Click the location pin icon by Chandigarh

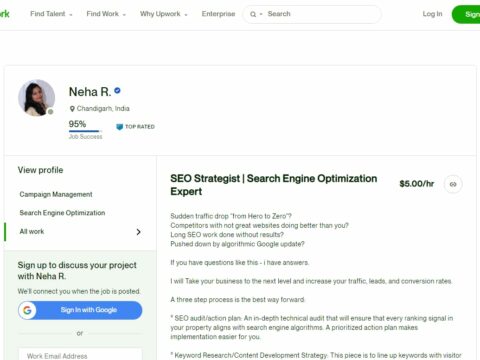click(x=72, y=109)
